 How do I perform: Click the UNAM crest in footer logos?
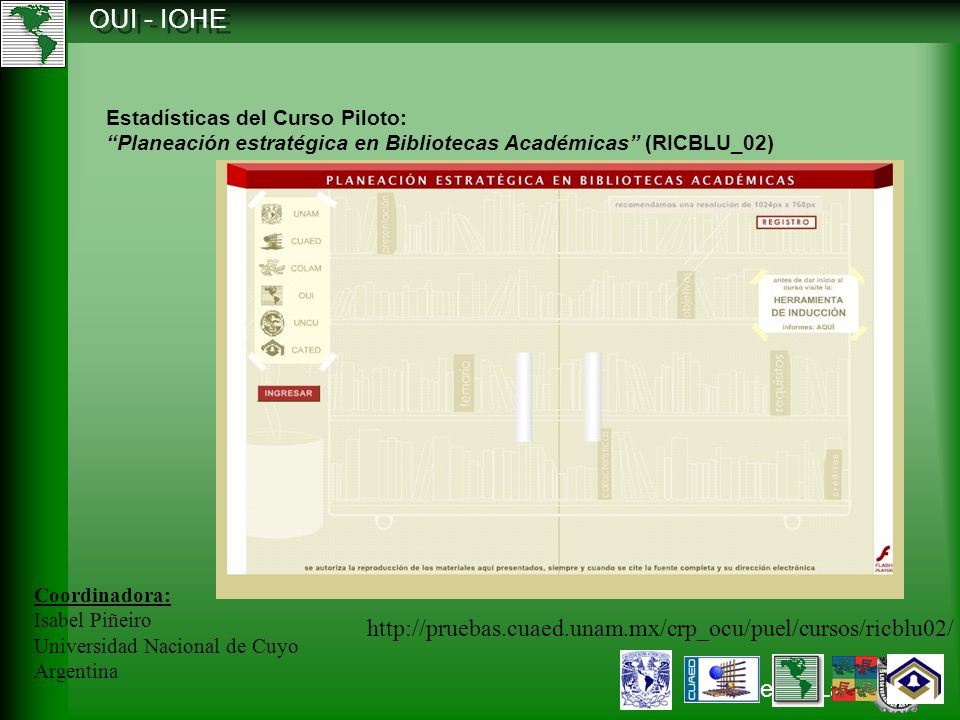645,680
